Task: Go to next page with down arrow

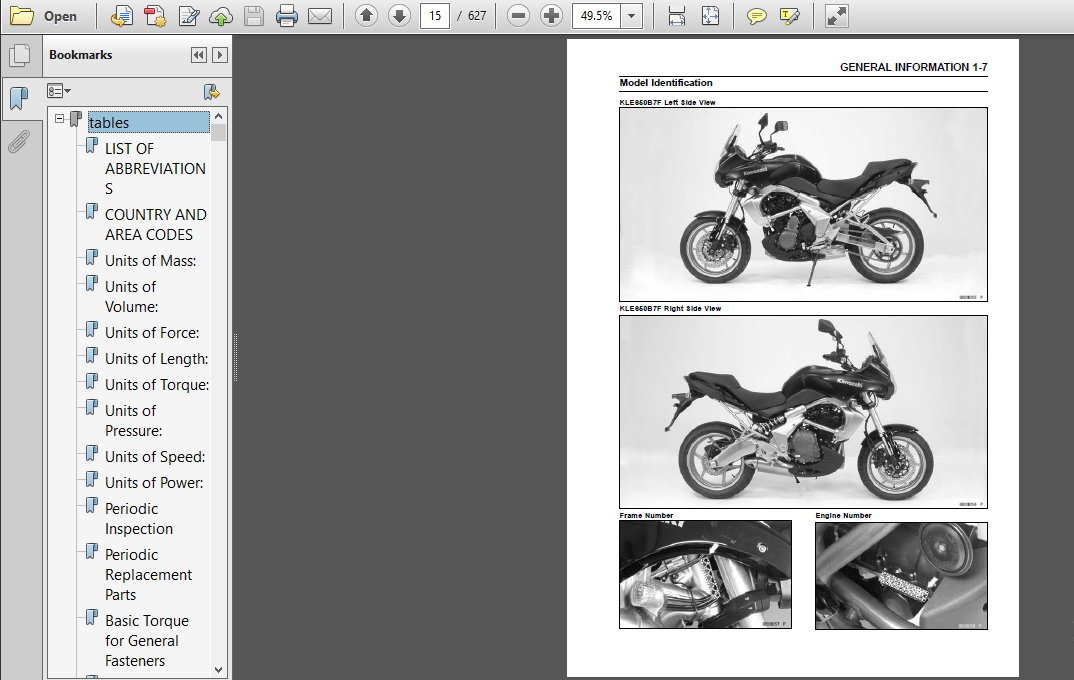Action: click(x=399, y=16)
